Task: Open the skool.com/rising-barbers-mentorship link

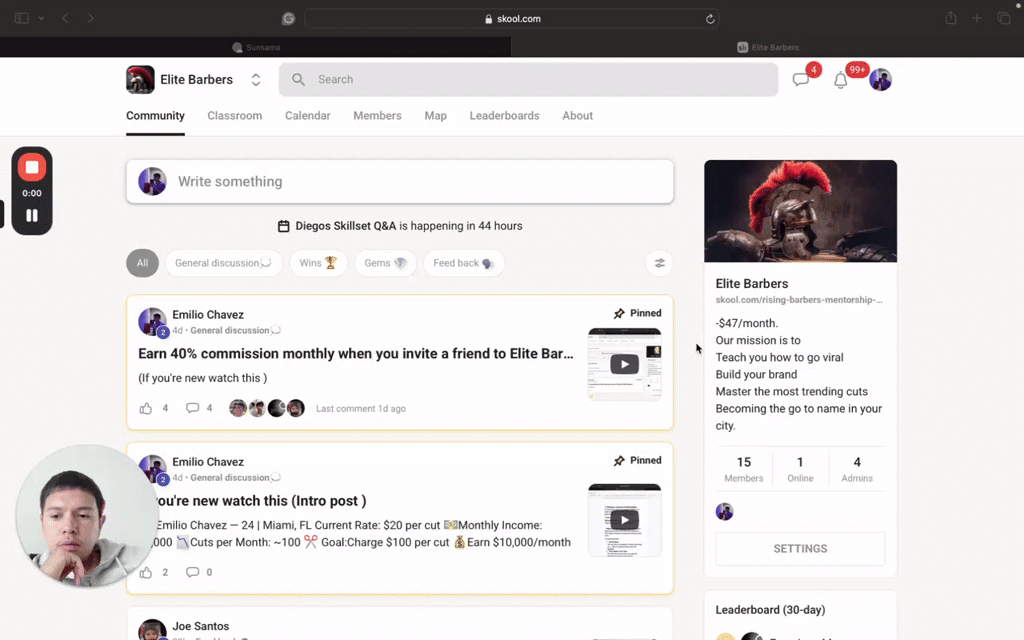Action: click(799, 300)
